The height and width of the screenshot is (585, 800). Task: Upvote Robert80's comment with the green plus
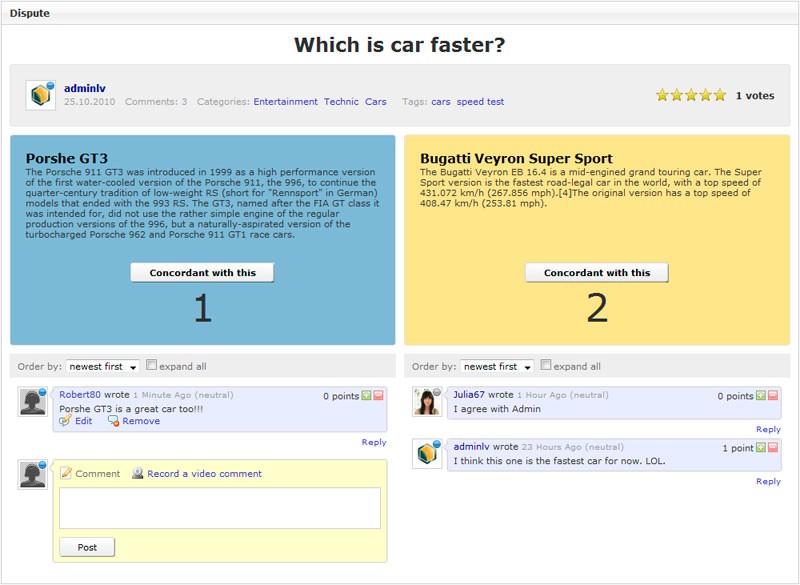tap(366, 395)
